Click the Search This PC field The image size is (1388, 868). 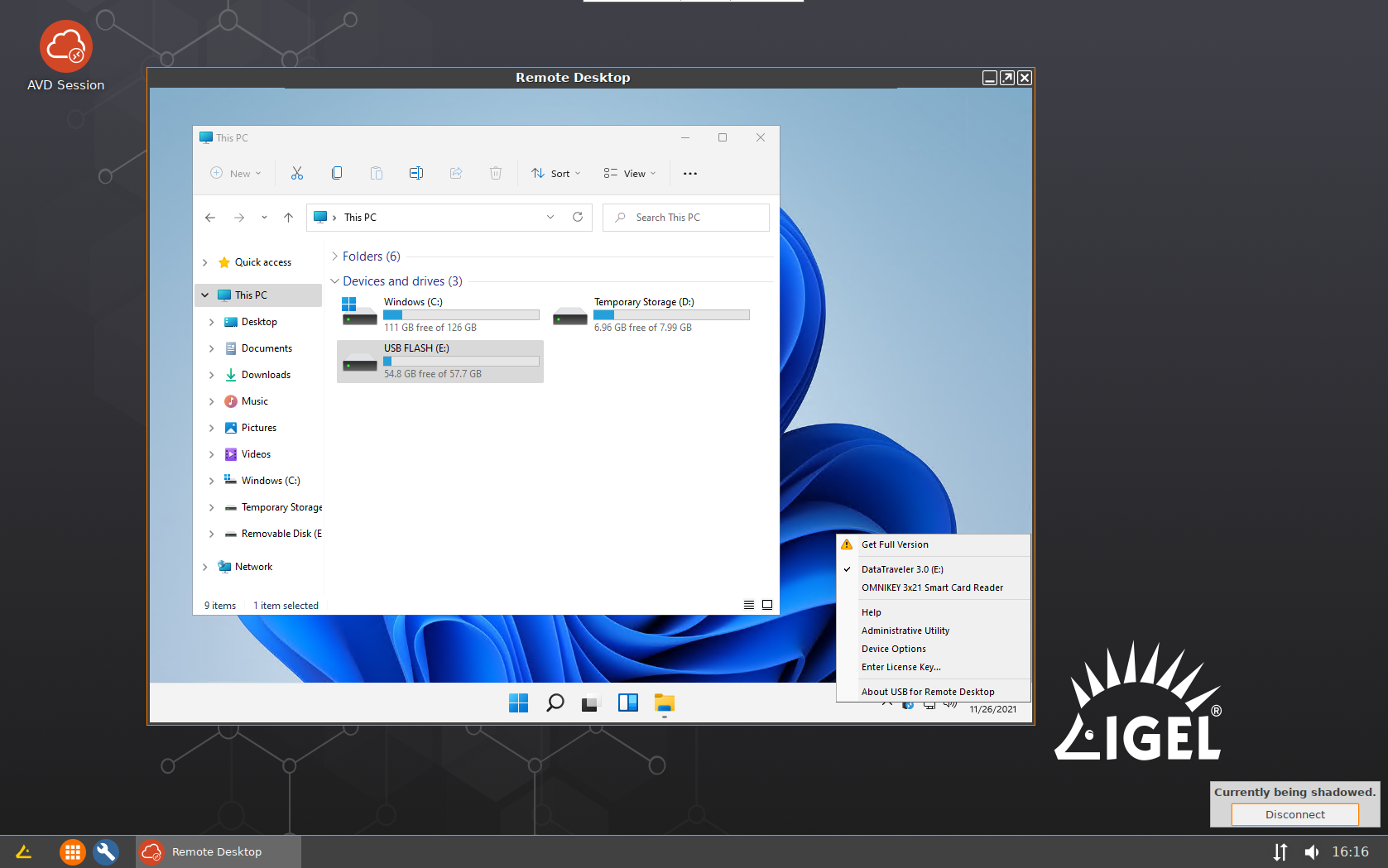pyautogui.click(x=686, y=218)
